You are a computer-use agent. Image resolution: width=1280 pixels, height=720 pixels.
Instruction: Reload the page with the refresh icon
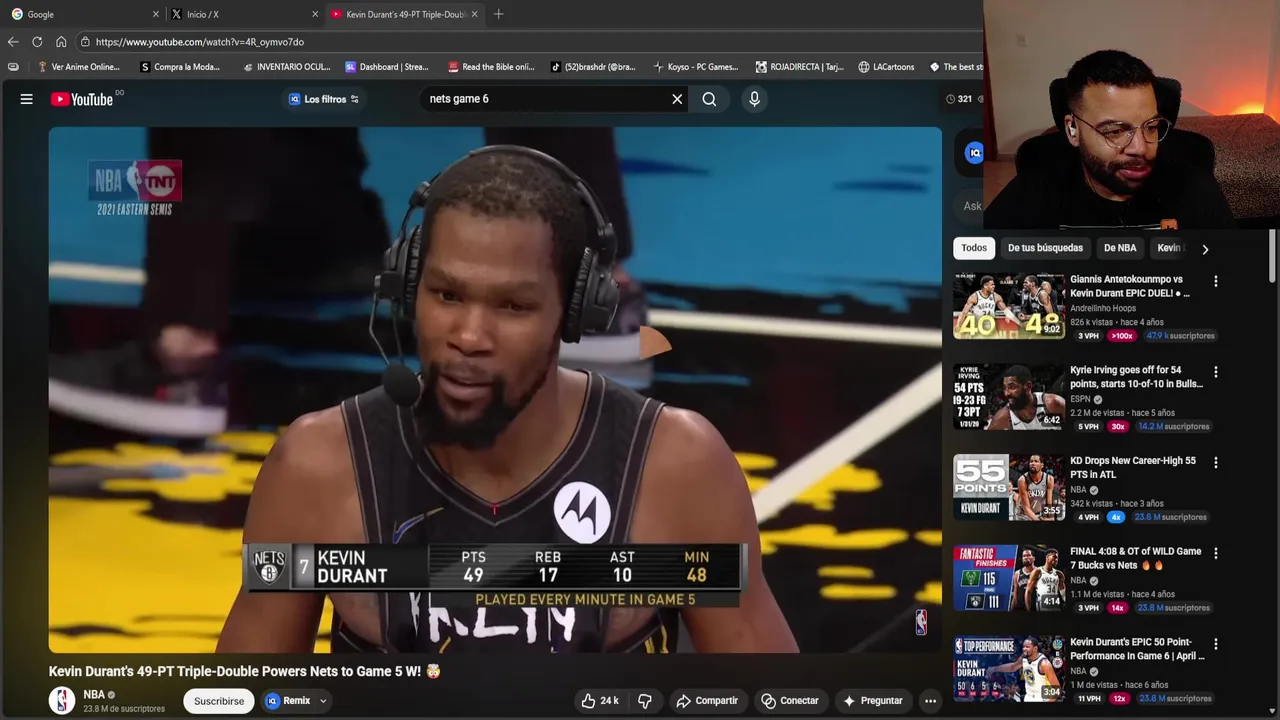tap(37, 42)
